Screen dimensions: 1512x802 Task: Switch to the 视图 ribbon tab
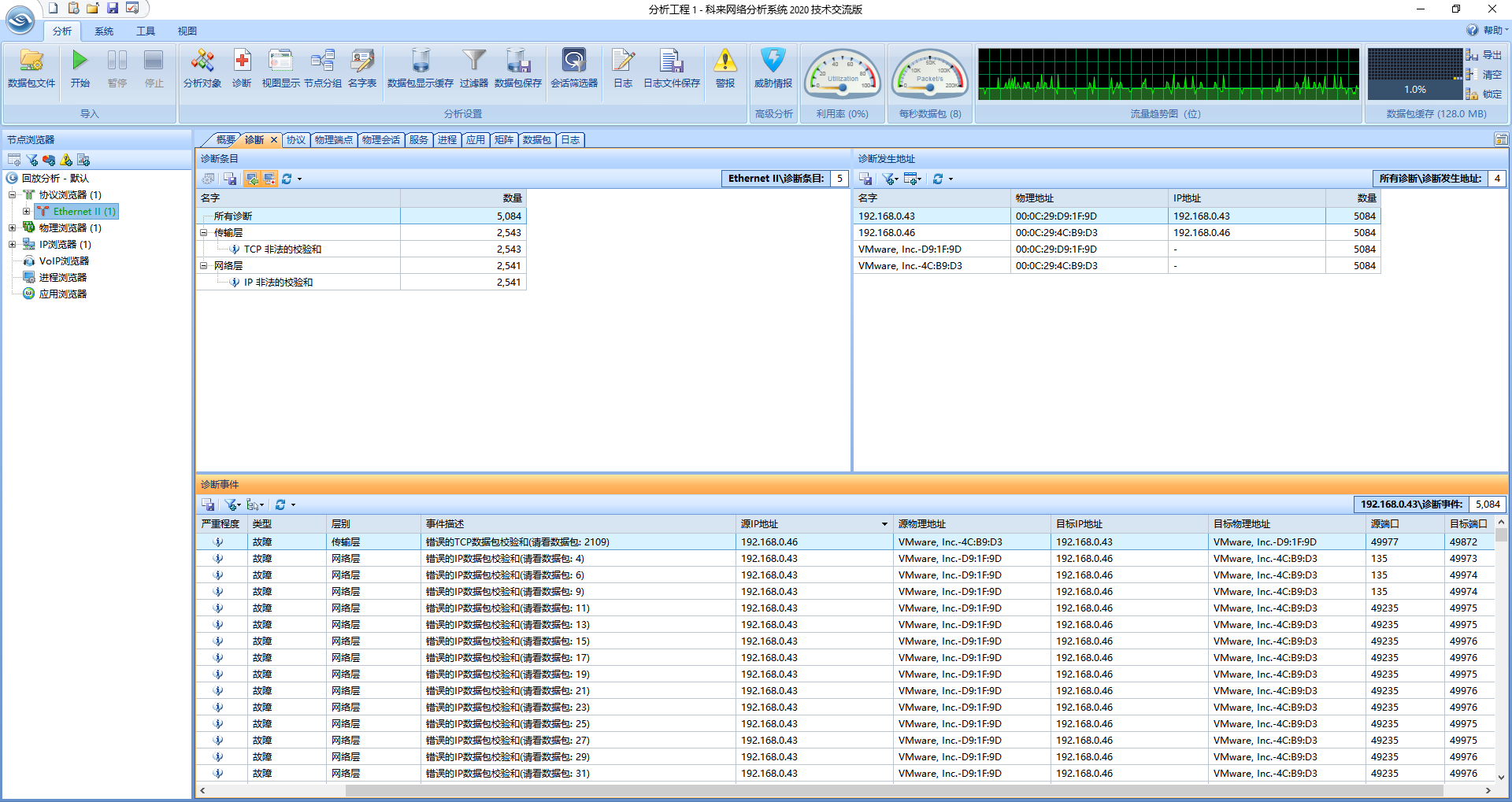click(187, 31)
